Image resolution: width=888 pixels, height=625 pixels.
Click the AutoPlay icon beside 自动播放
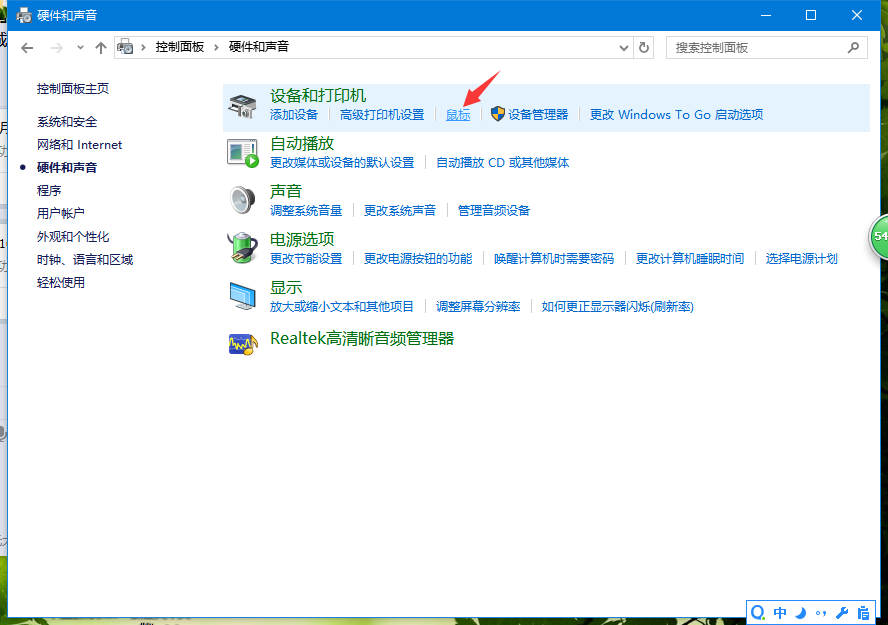coord(242,150)
